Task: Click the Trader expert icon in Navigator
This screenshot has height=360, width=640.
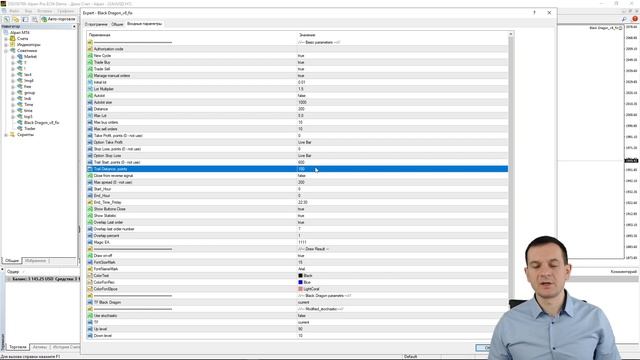Action: [20, 129]
